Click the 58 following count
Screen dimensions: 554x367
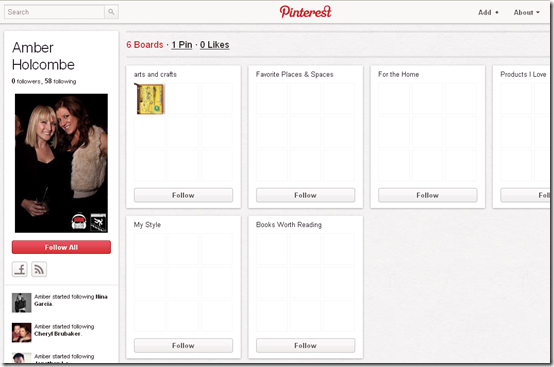[60, 81]
